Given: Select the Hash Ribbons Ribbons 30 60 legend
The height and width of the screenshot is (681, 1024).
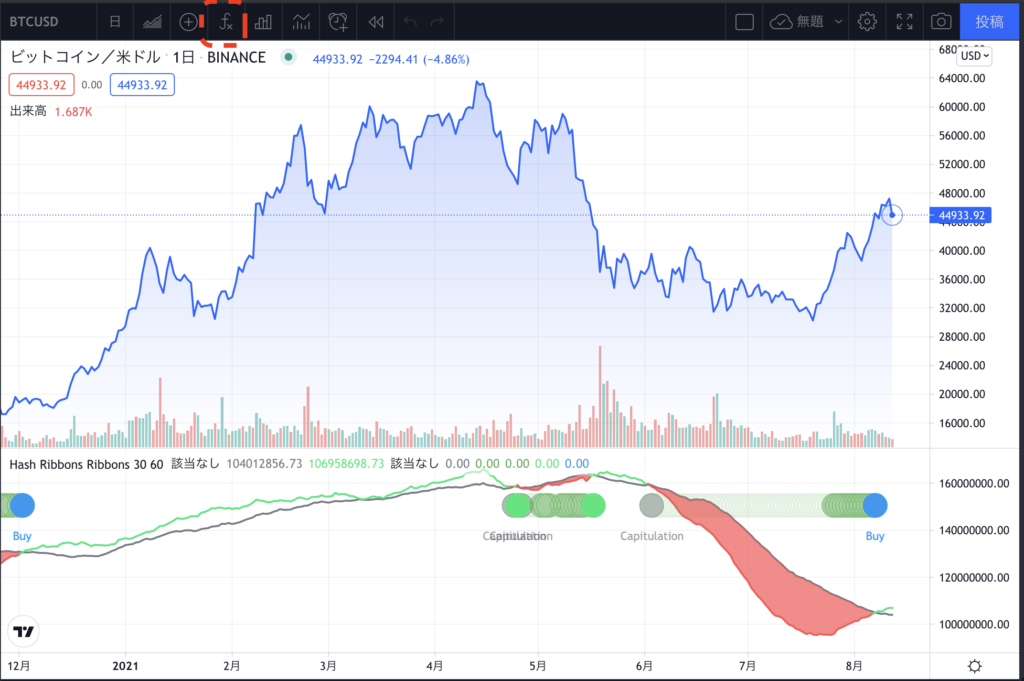Looking at the screenshot, I should click(x=86, y=464).
